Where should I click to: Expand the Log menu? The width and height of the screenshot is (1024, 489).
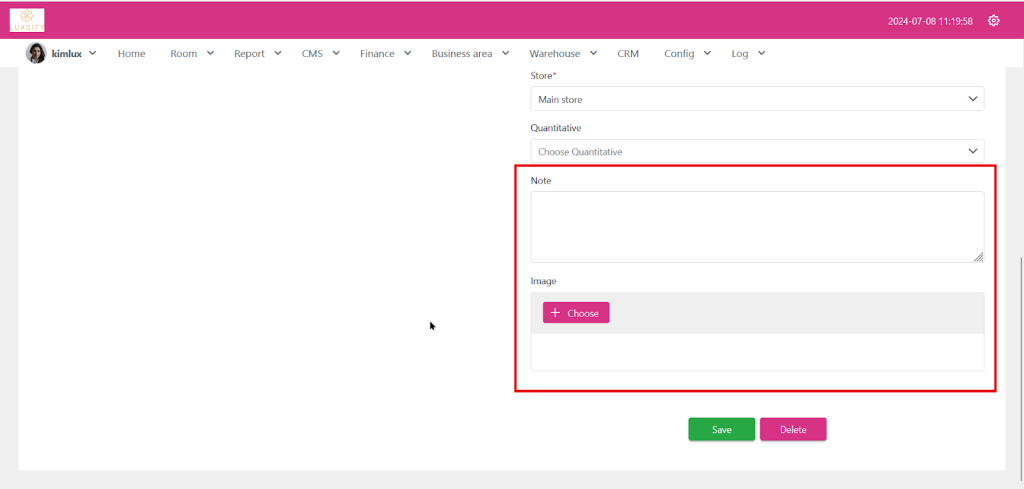(747, 54)
